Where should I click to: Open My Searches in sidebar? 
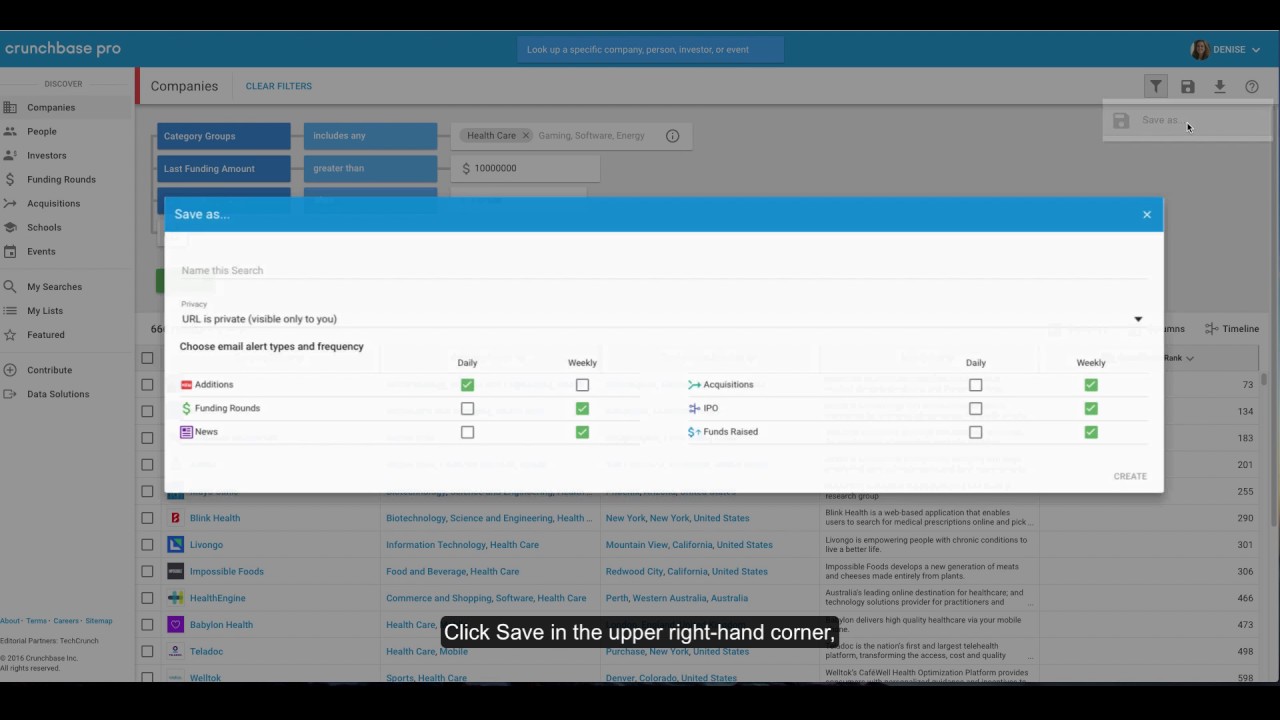pyautogui.click(x=54, y=287)
